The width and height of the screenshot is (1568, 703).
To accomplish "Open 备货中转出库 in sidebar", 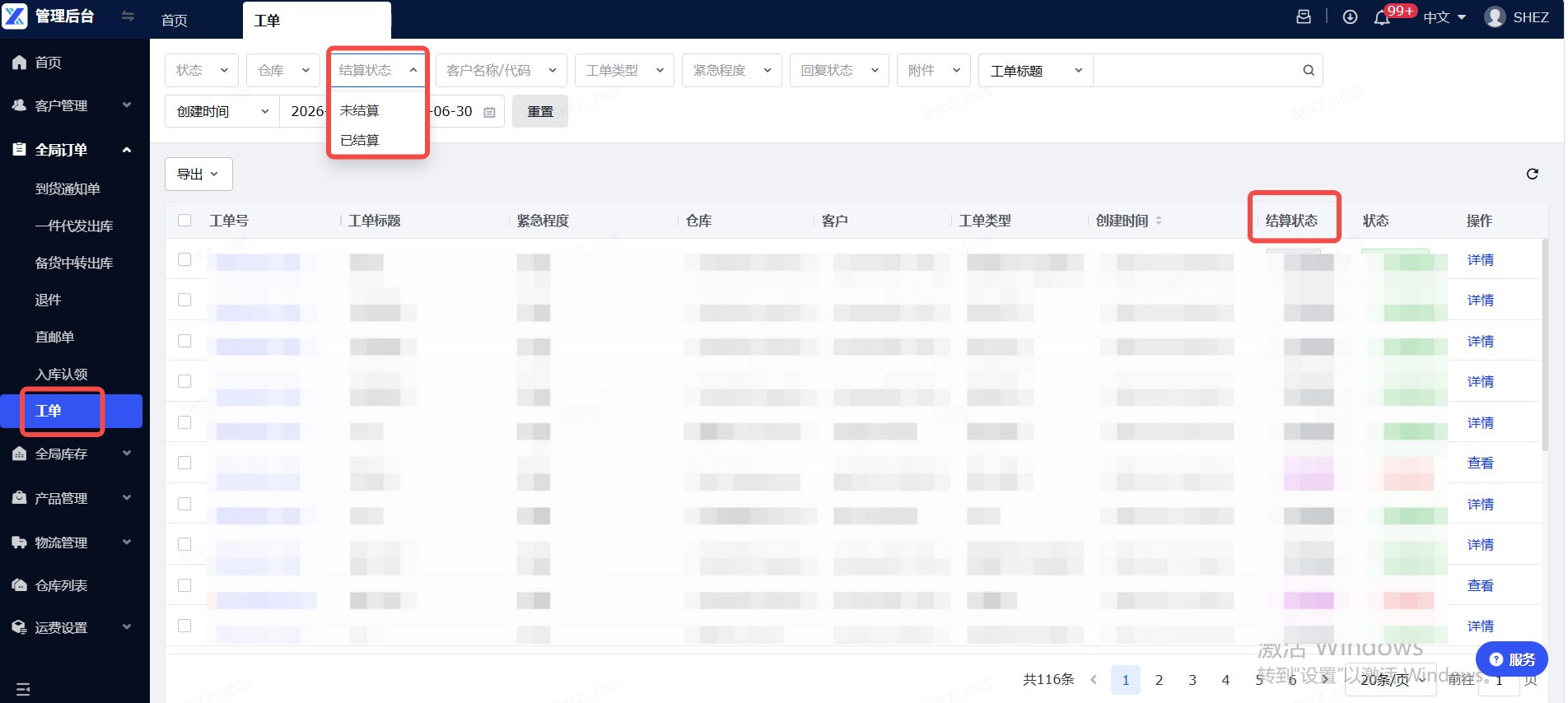I will tap(74, 263).
